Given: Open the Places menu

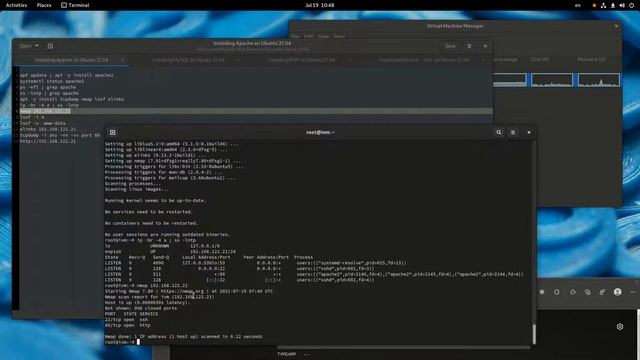Looking at the screenshot, I should [x=44, y=5].
